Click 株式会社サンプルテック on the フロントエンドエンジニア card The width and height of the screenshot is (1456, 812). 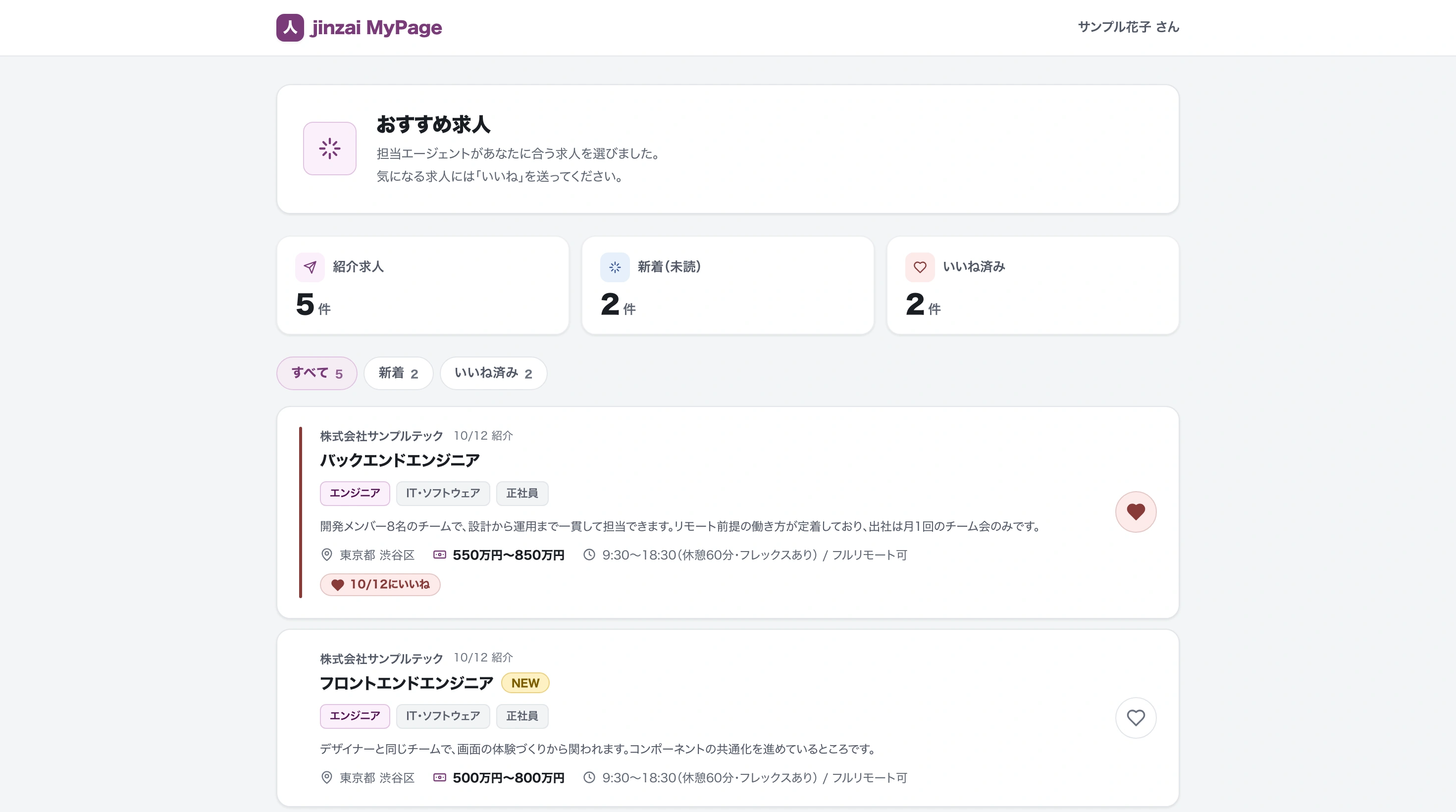(x=381, y=659)
